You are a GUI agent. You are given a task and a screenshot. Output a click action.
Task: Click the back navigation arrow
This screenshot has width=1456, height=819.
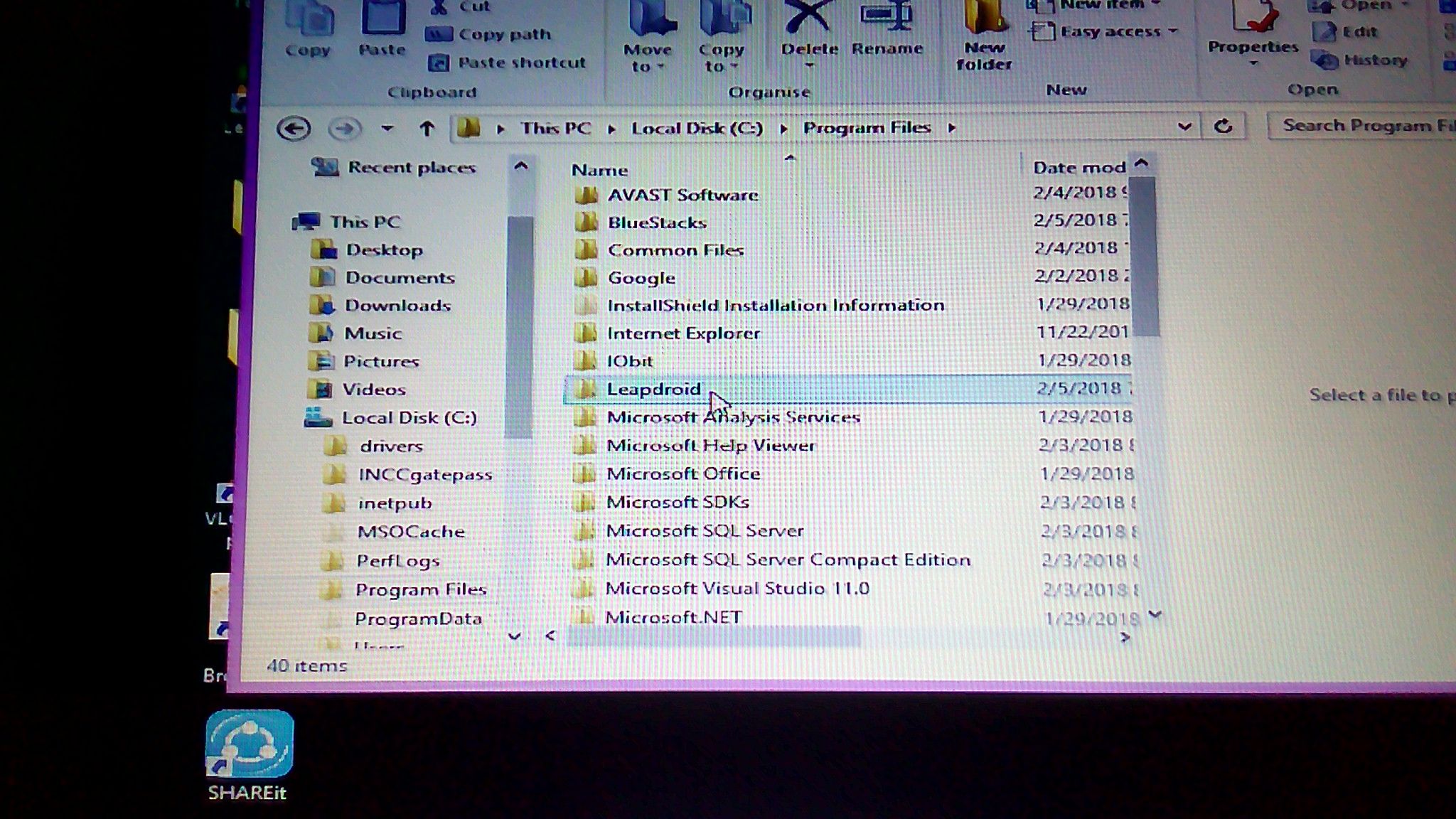(294, 129)
